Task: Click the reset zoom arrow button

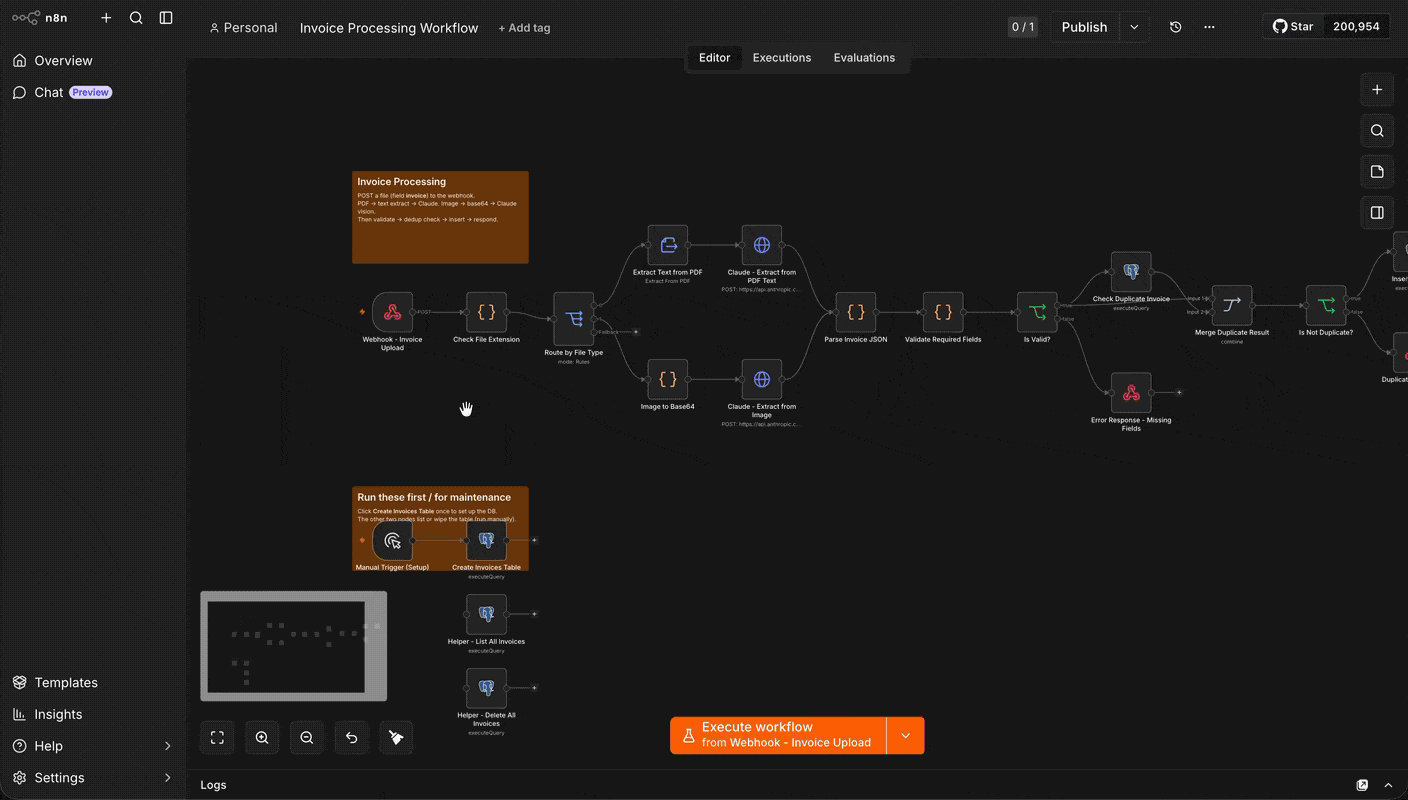Action: pos(352,738)
